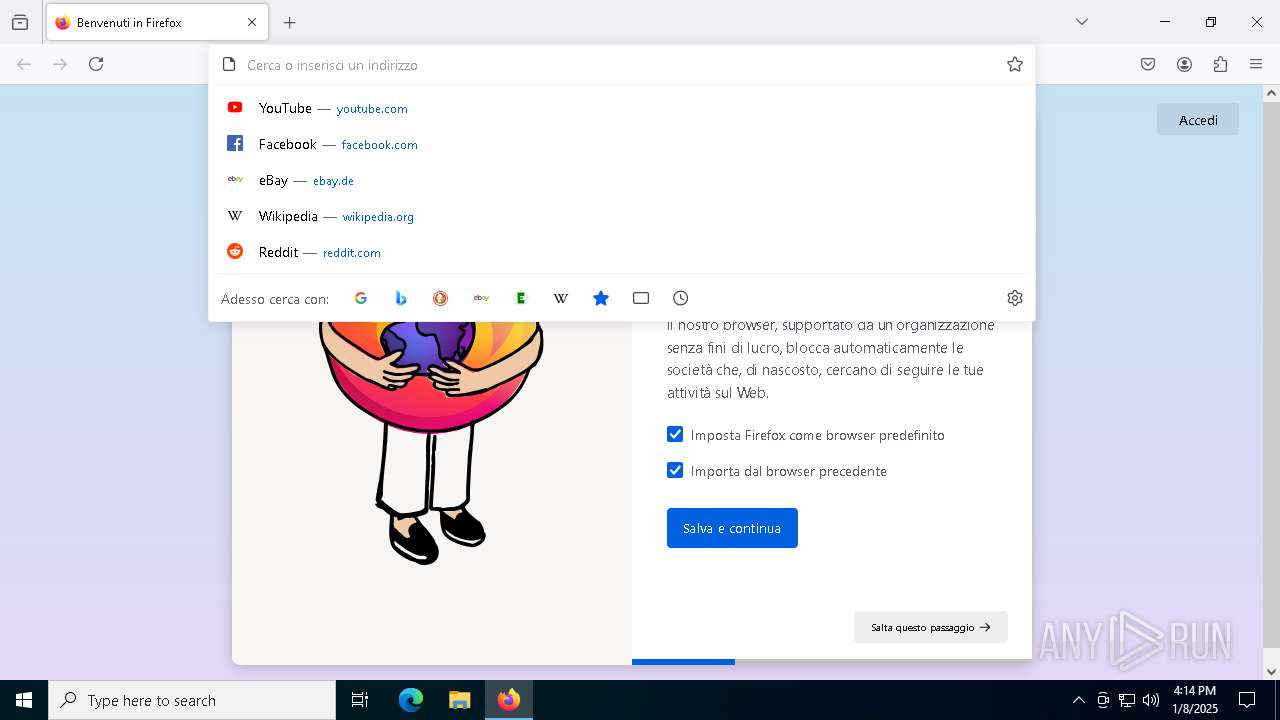Screen dimensions: 1280x720
Task: Reload the current page
Action: (x=96, y=64)
